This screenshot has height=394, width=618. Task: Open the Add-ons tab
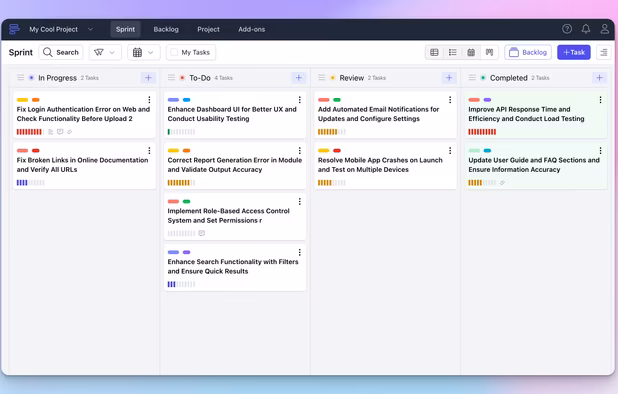pyautogui.click(x=251, y=29)
